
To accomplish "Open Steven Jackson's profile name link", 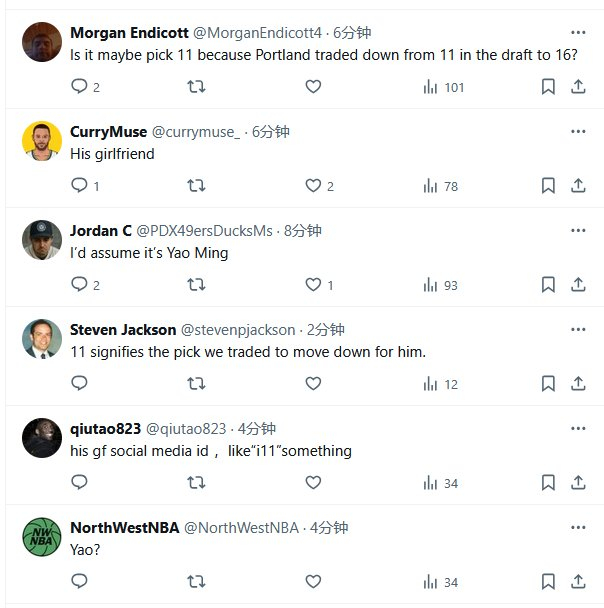I will pos(122,329).
